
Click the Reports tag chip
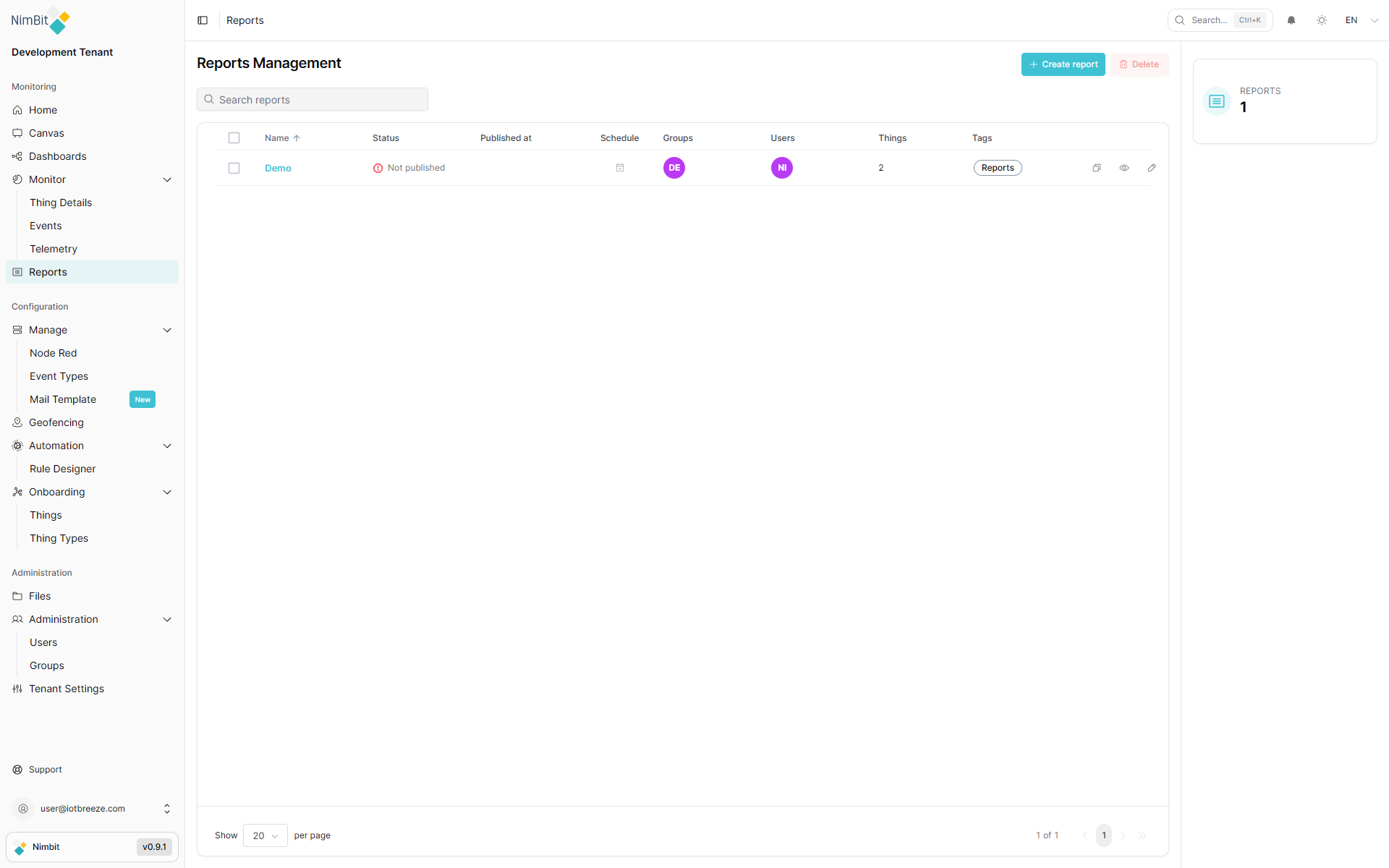(x=998, y=168)
